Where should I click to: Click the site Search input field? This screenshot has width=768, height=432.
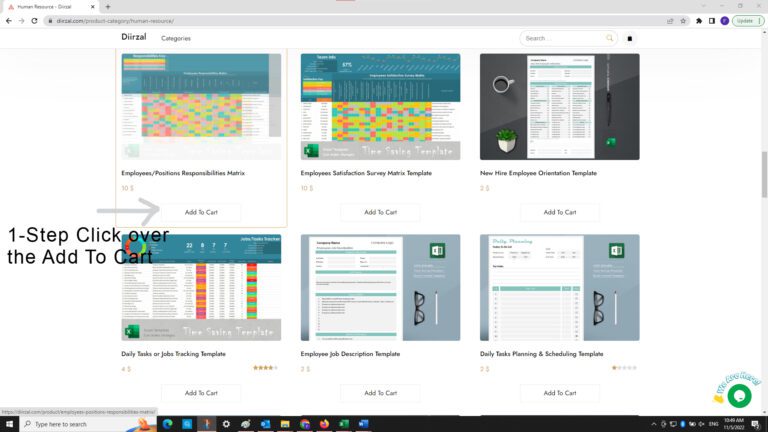point(563,38)
